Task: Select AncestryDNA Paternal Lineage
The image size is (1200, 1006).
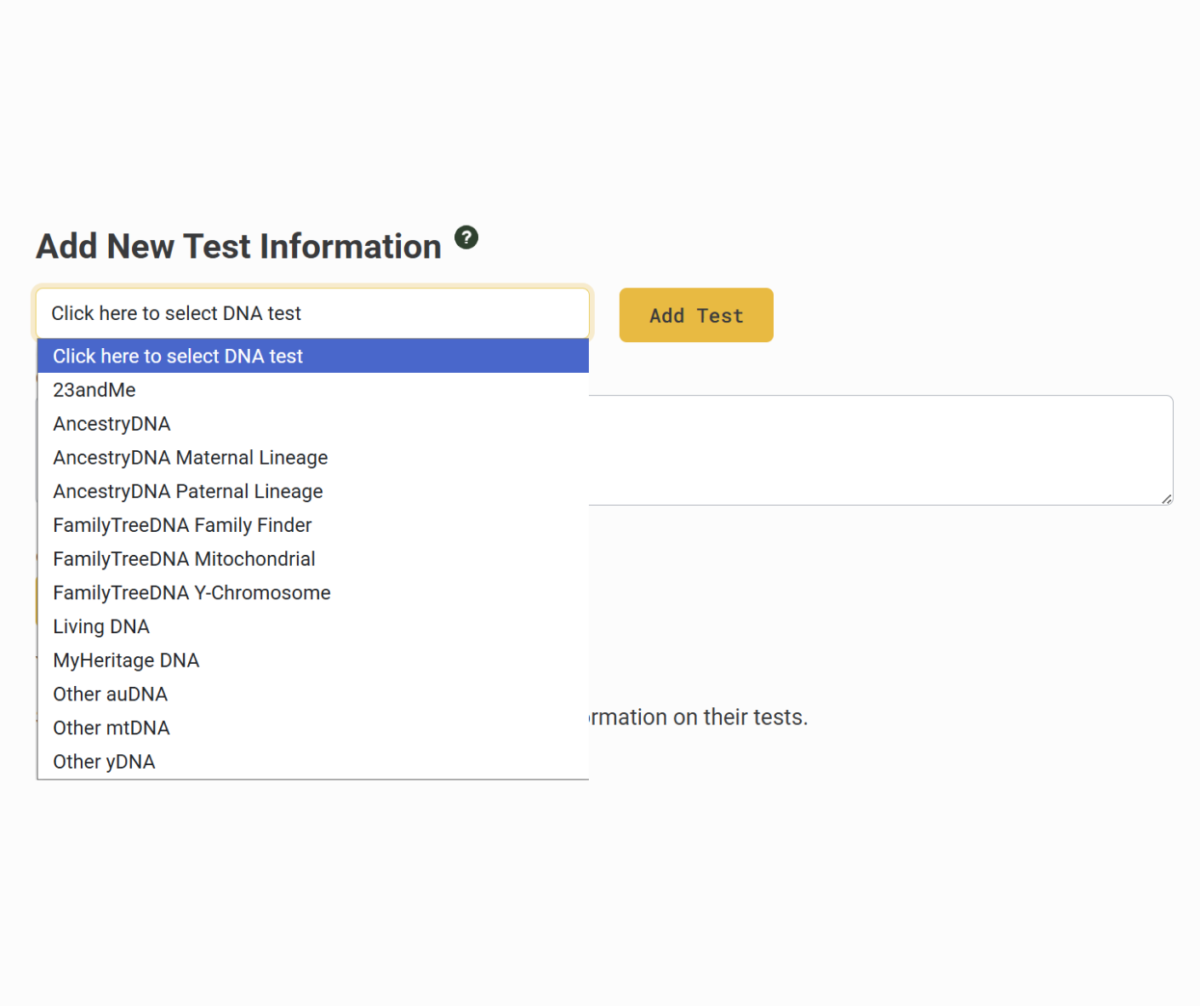Action: pos(313,491)
